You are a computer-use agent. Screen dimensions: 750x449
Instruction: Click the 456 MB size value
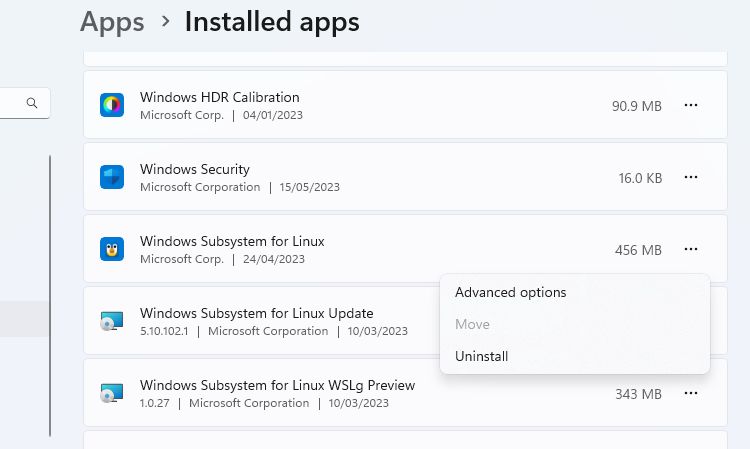click(x=638, y=250)
